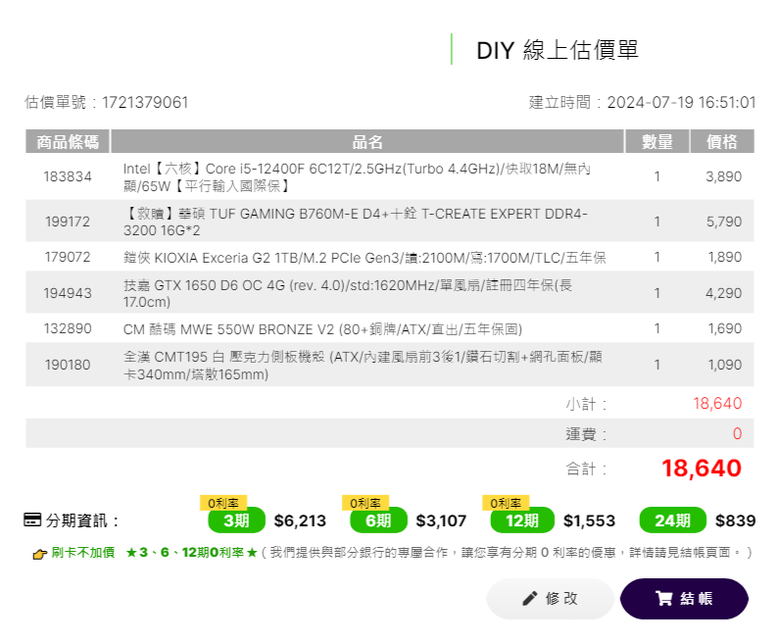Click the 刷卡不加價 green text
Viewport: 780px width, 643px height.
[x=83, y=552]
